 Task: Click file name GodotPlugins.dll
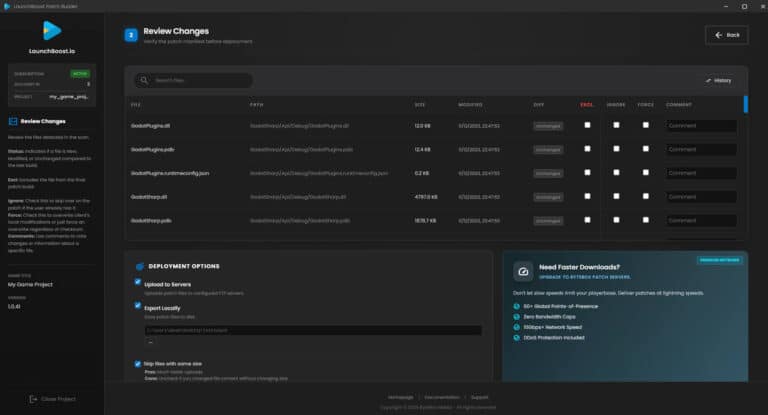click(150, 126)
